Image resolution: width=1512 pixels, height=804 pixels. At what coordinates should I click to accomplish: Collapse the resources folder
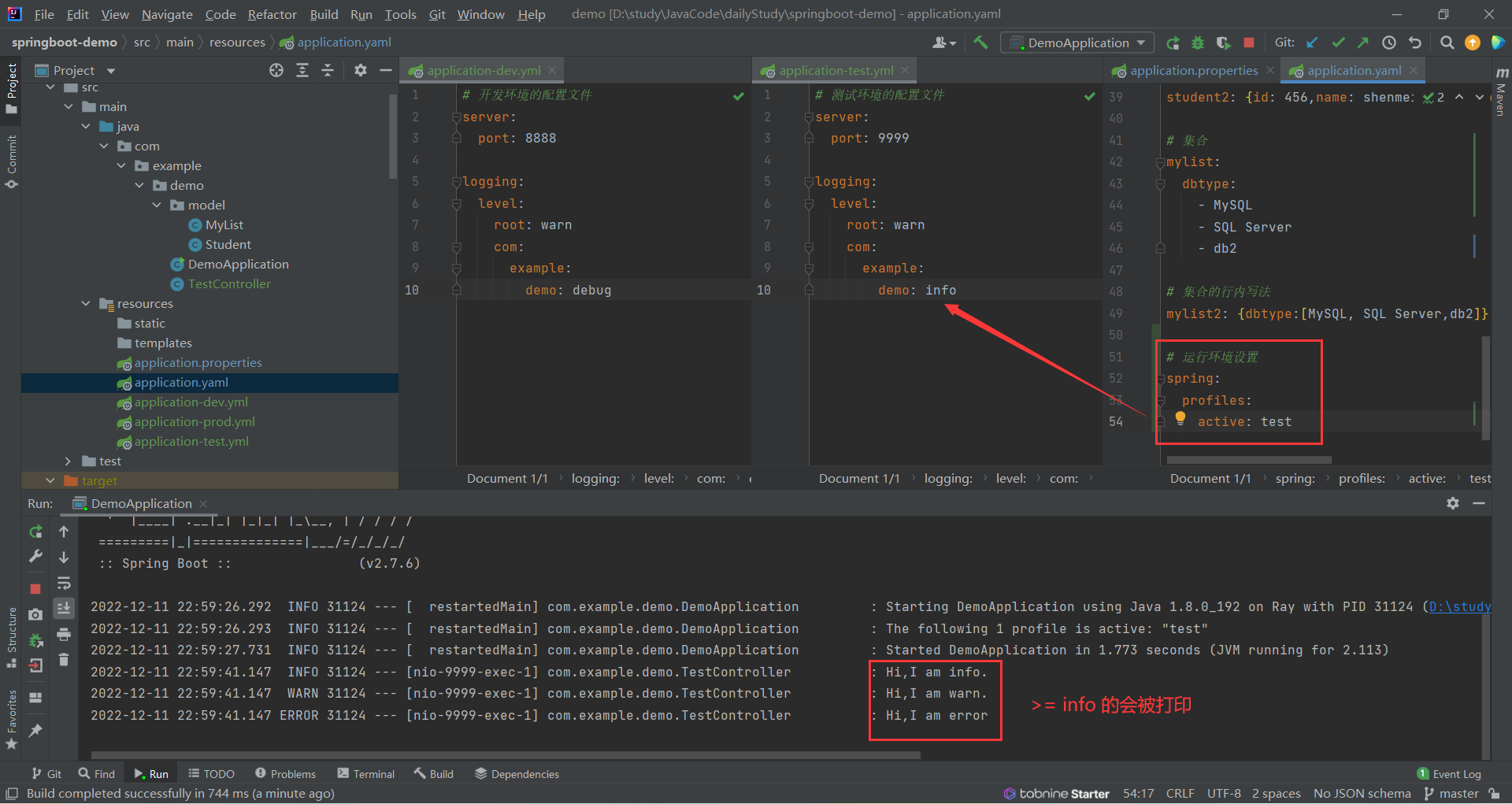pos(86,303)
